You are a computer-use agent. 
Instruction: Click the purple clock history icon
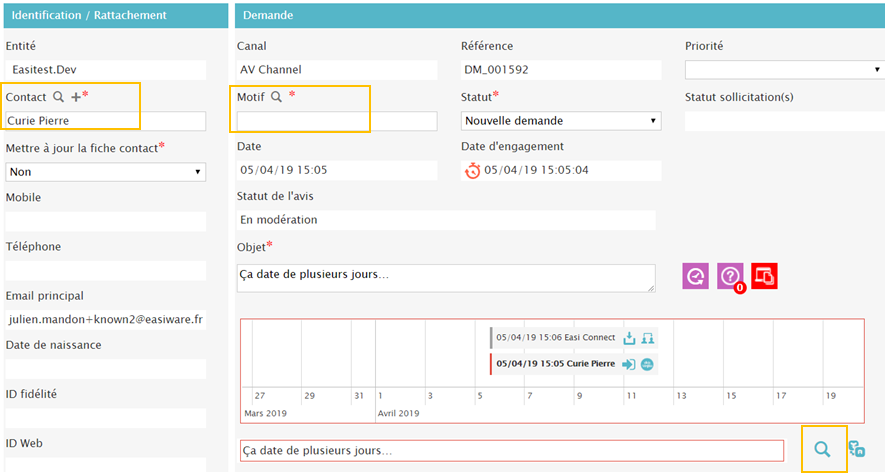pyautogui.click(x=697, y=277)
